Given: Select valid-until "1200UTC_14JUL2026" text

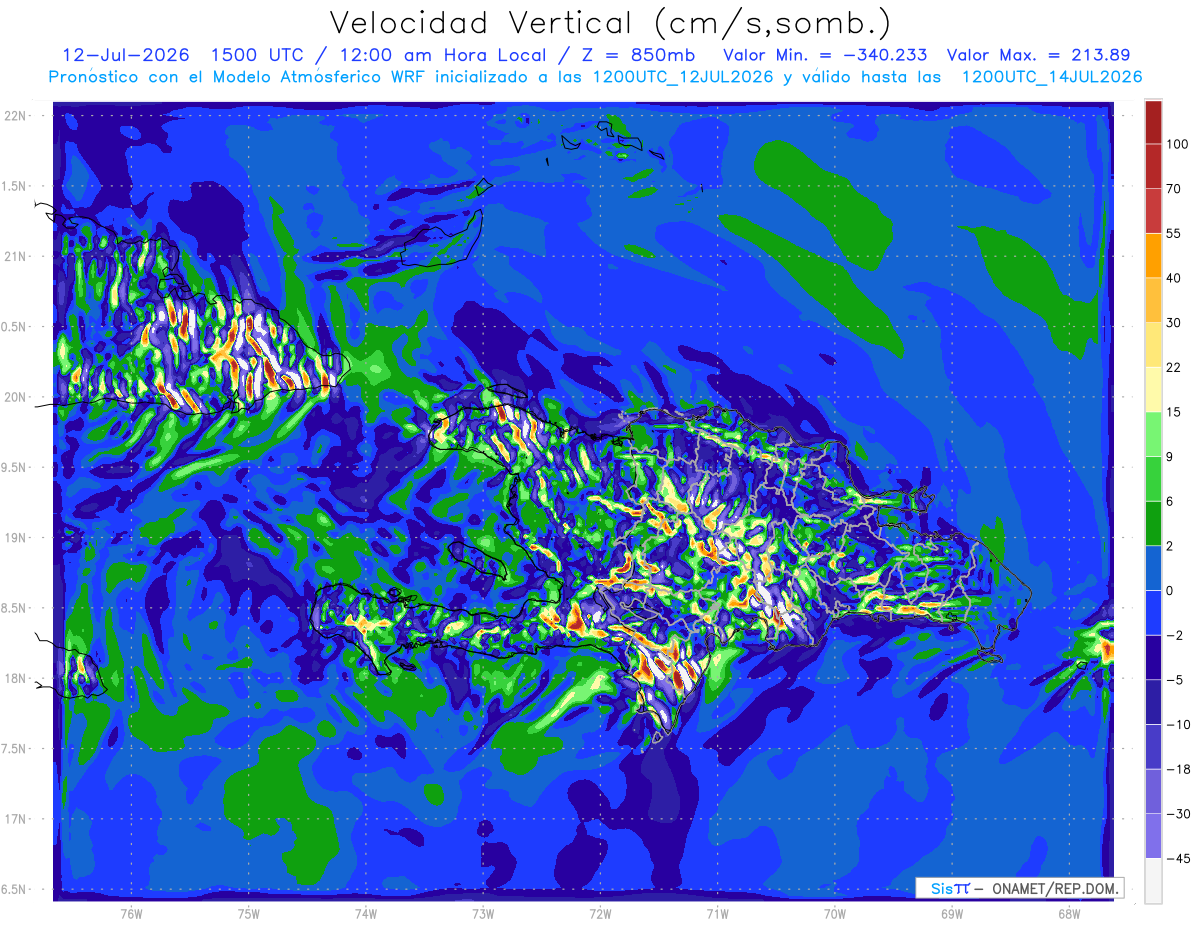Looking at the screenshot, I should 1051,77.
